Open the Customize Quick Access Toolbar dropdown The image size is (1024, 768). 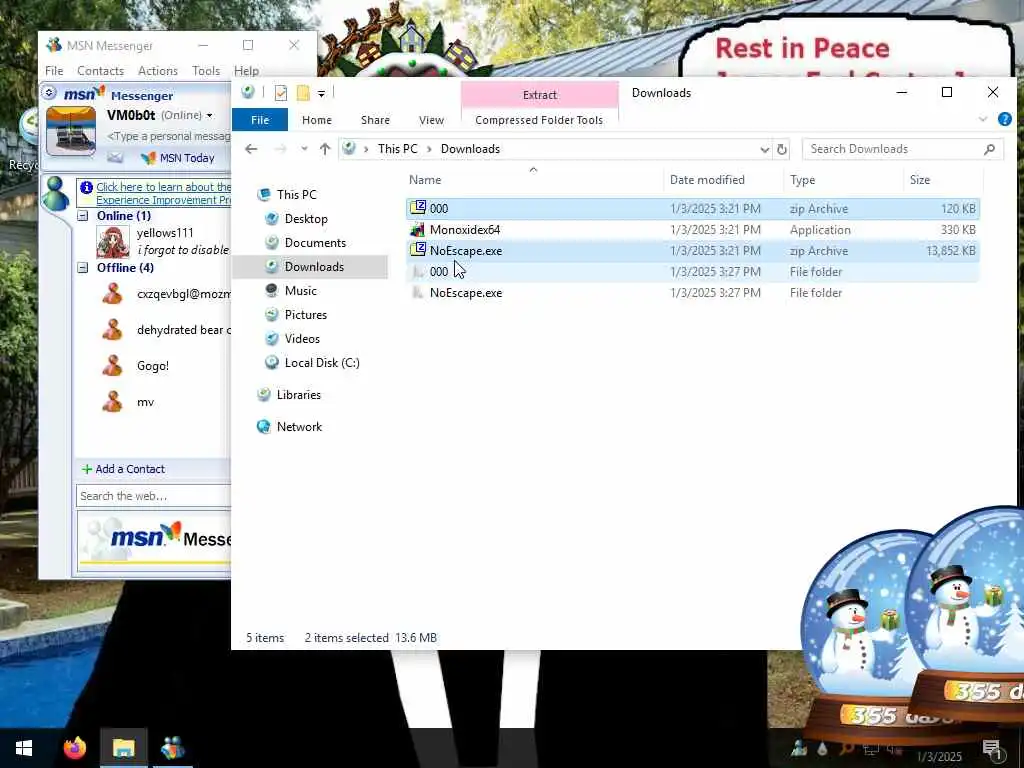coord(321,93)
